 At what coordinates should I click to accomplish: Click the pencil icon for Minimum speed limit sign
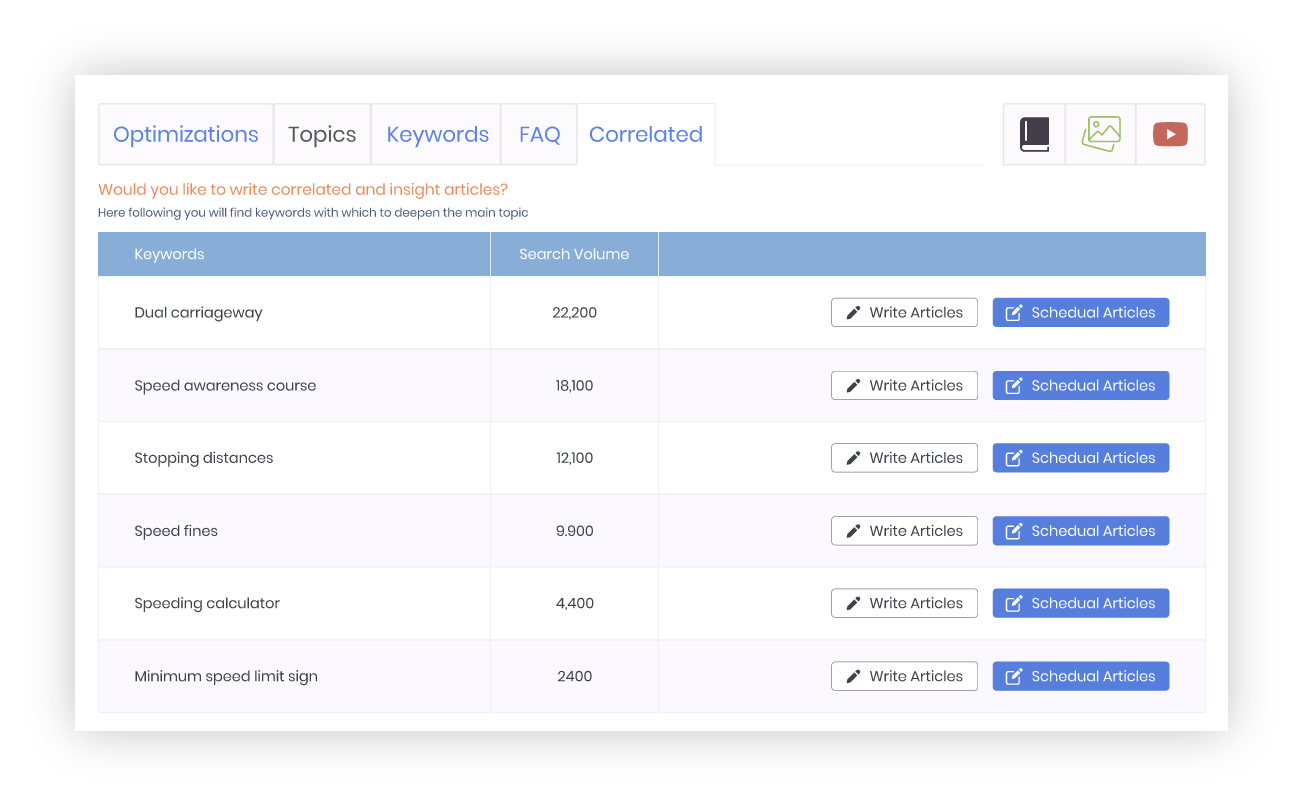pos(852,675)
